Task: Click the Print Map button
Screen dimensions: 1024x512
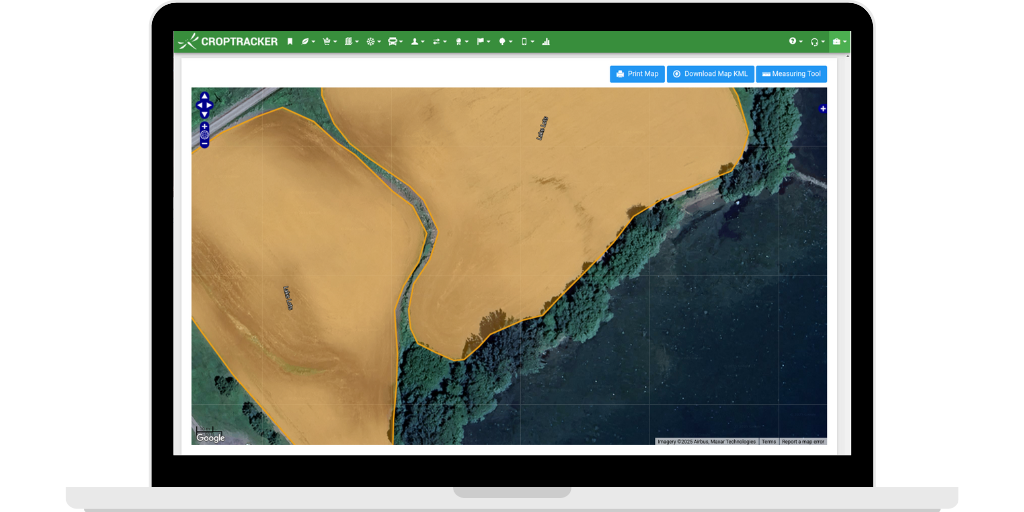Action: tap(637, 74)
